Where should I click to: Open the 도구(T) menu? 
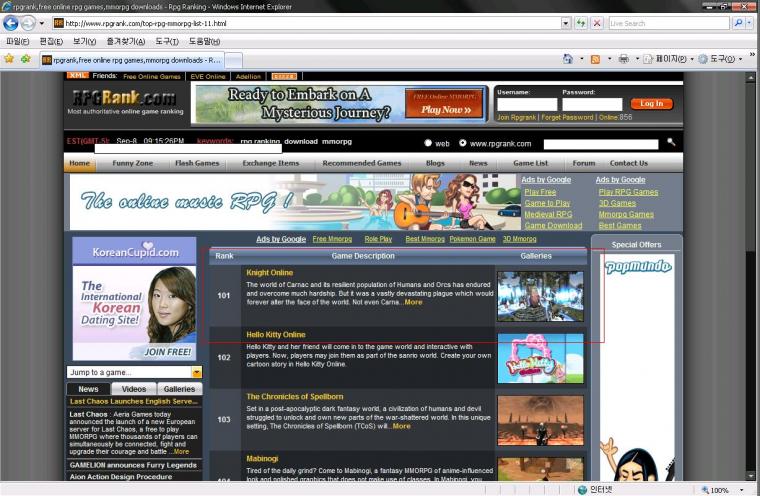pos(167,42)
